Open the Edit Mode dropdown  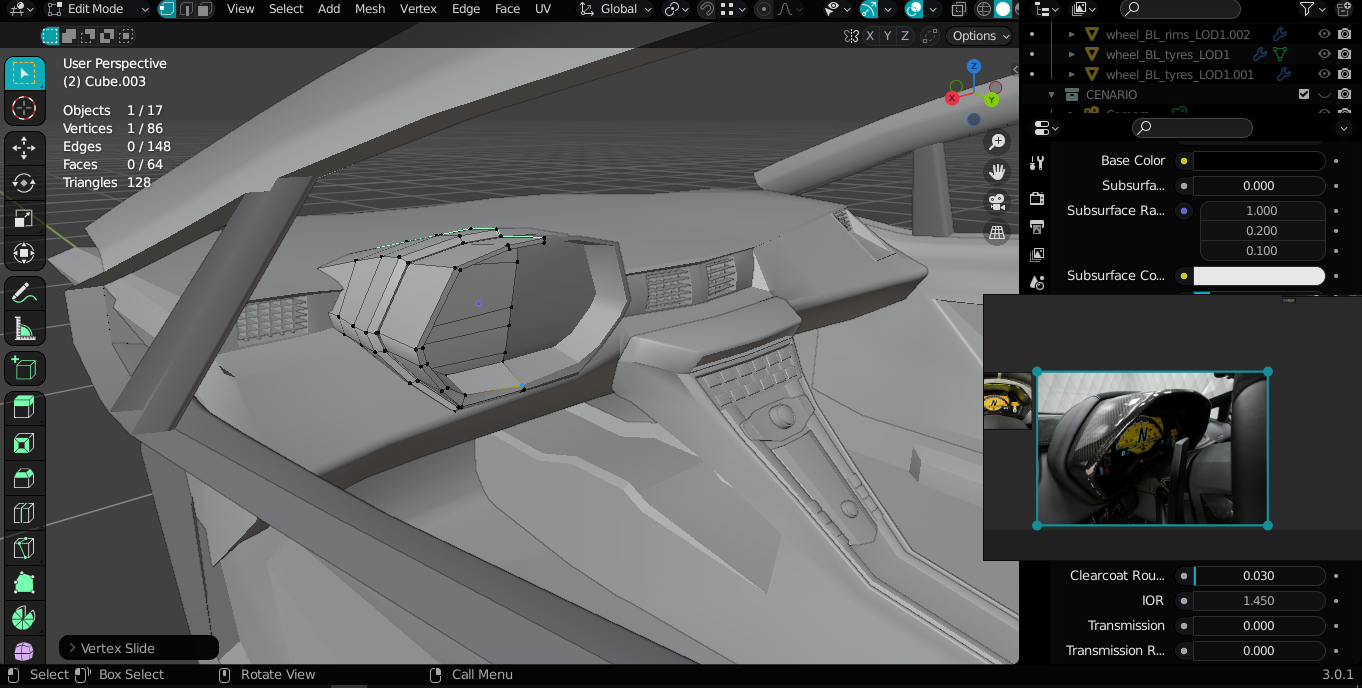point(98,9)
